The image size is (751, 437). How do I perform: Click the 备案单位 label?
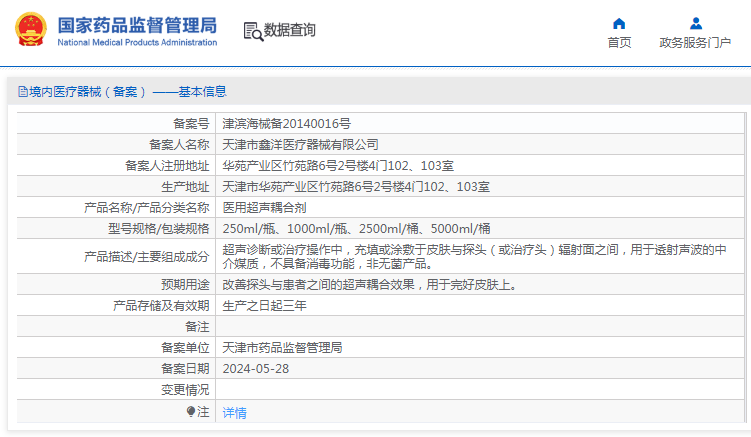[185, 348]
